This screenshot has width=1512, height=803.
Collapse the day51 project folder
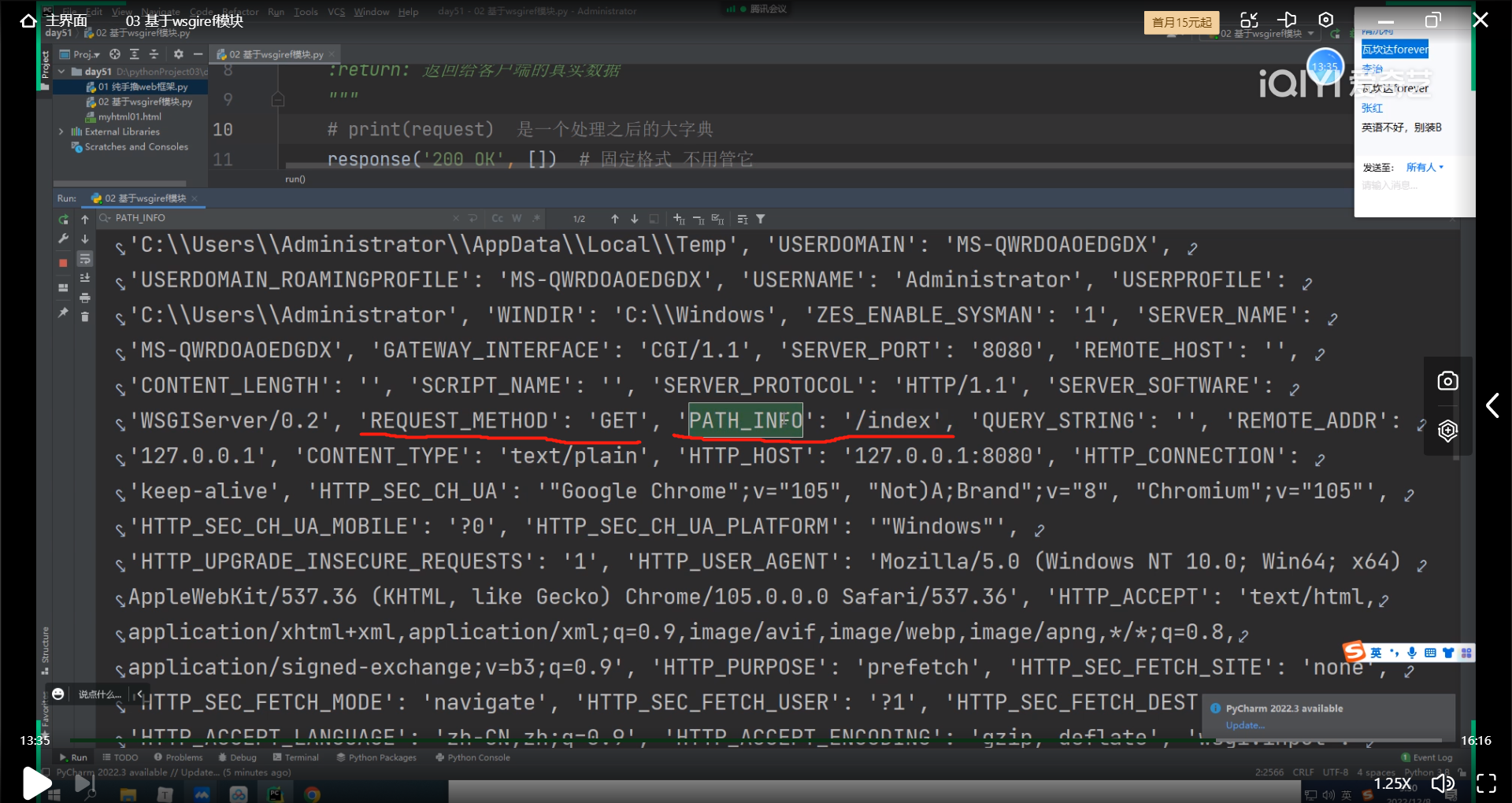61,72
